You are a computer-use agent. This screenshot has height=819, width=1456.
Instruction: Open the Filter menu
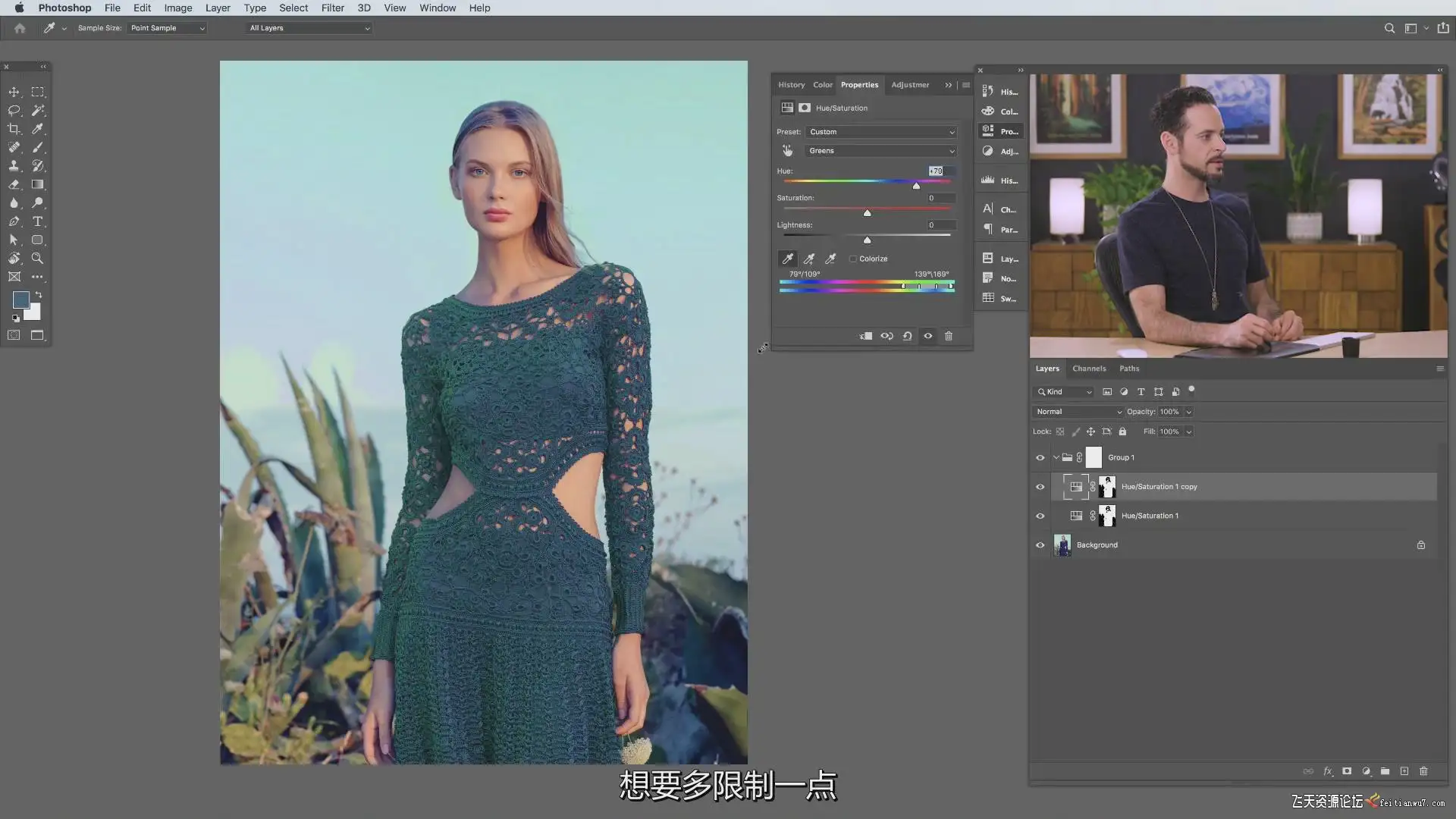tap(332, 8)
